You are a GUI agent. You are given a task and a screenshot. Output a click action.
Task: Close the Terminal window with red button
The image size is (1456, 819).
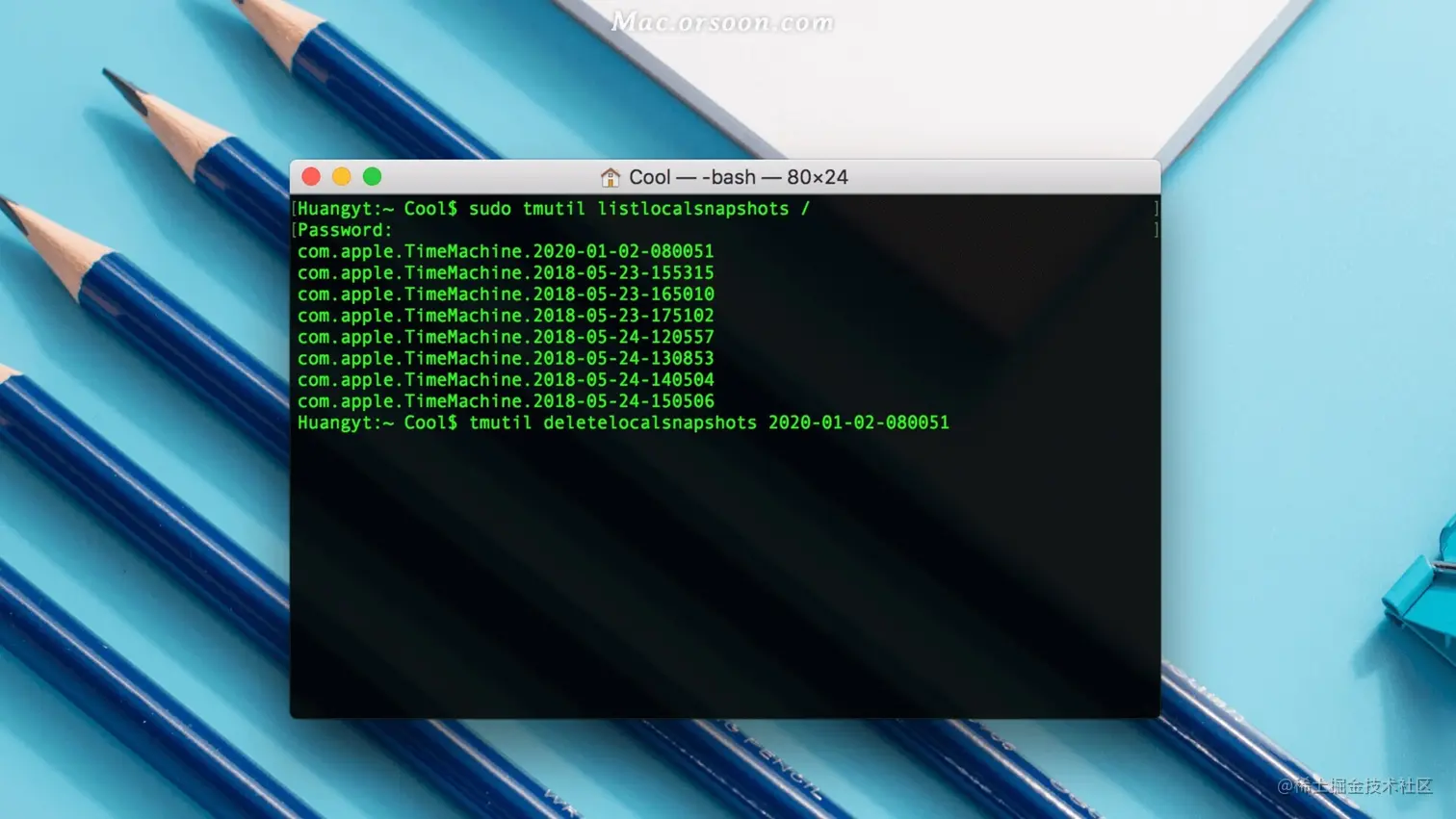(x=311, y=177)
